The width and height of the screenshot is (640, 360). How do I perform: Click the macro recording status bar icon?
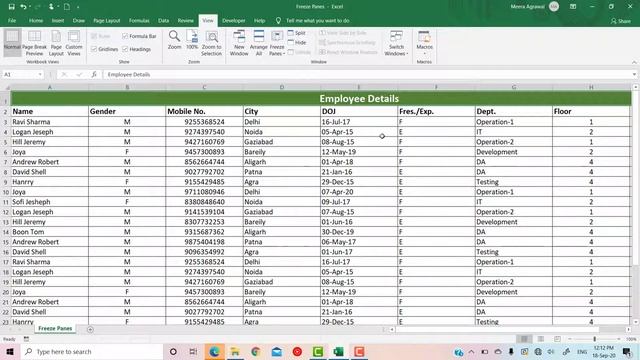(x=26, y=339)
